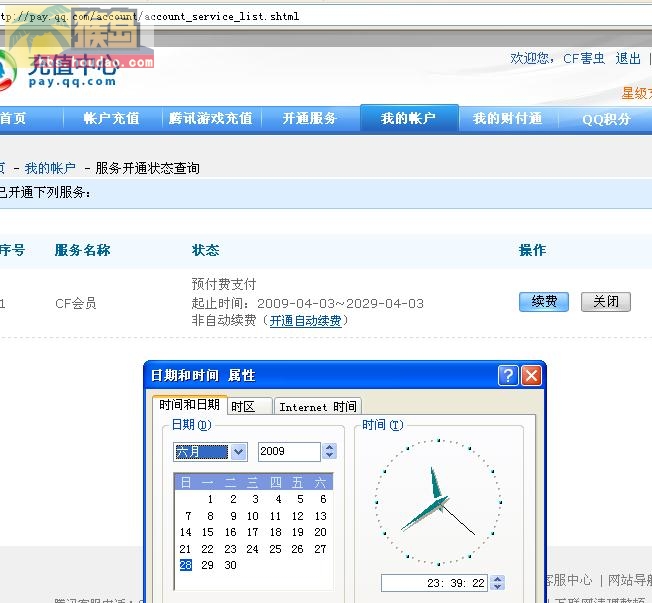652x603 pixels.
Task: Open the Internet 时间 dialog tab
Action: (x=318, y=406)
